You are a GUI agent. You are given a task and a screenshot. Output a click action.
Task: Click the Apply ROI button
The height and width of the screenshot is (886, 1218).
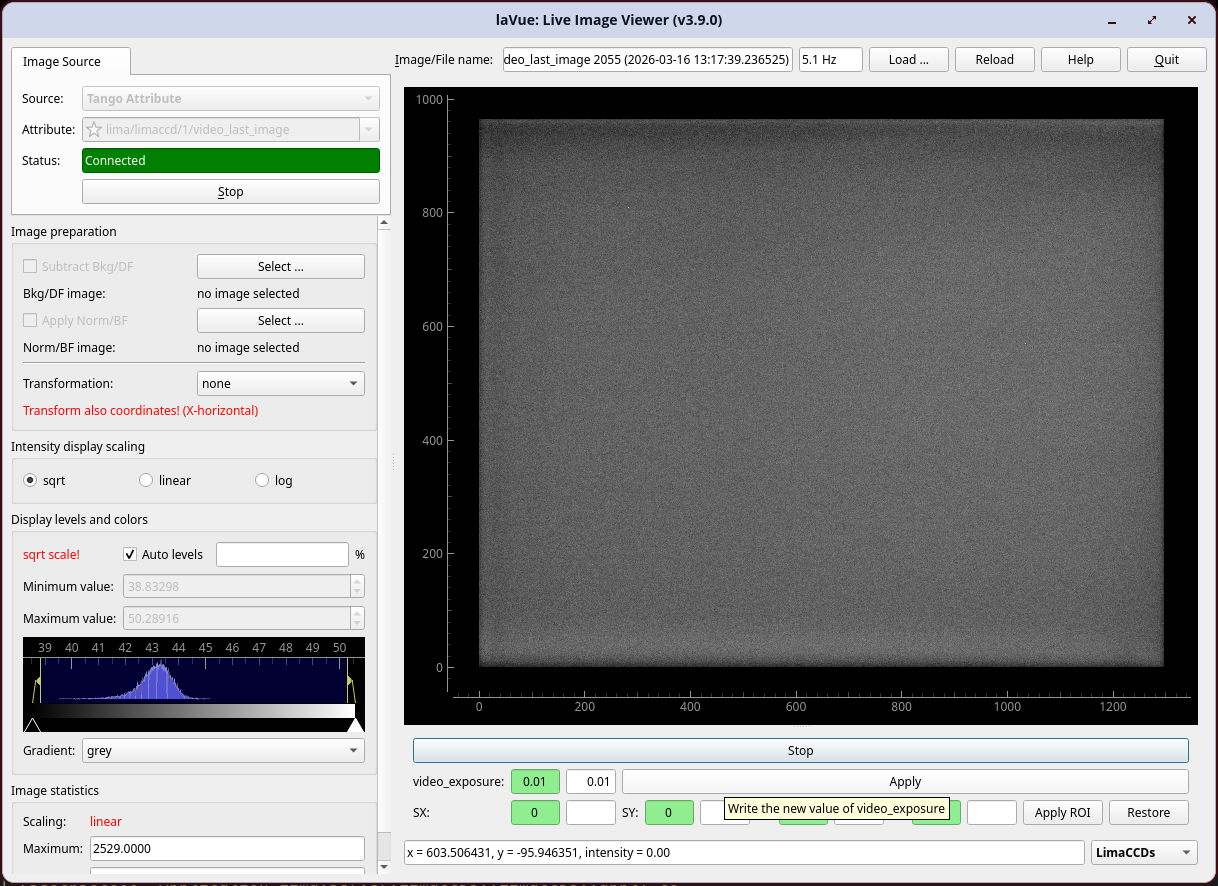1063,813
